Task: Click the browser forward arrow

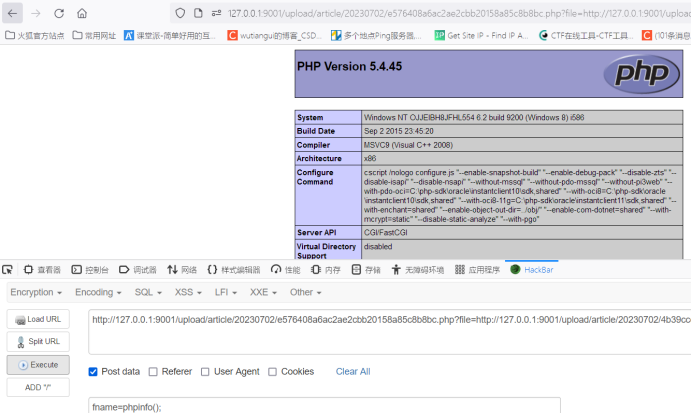Action: 36,13
